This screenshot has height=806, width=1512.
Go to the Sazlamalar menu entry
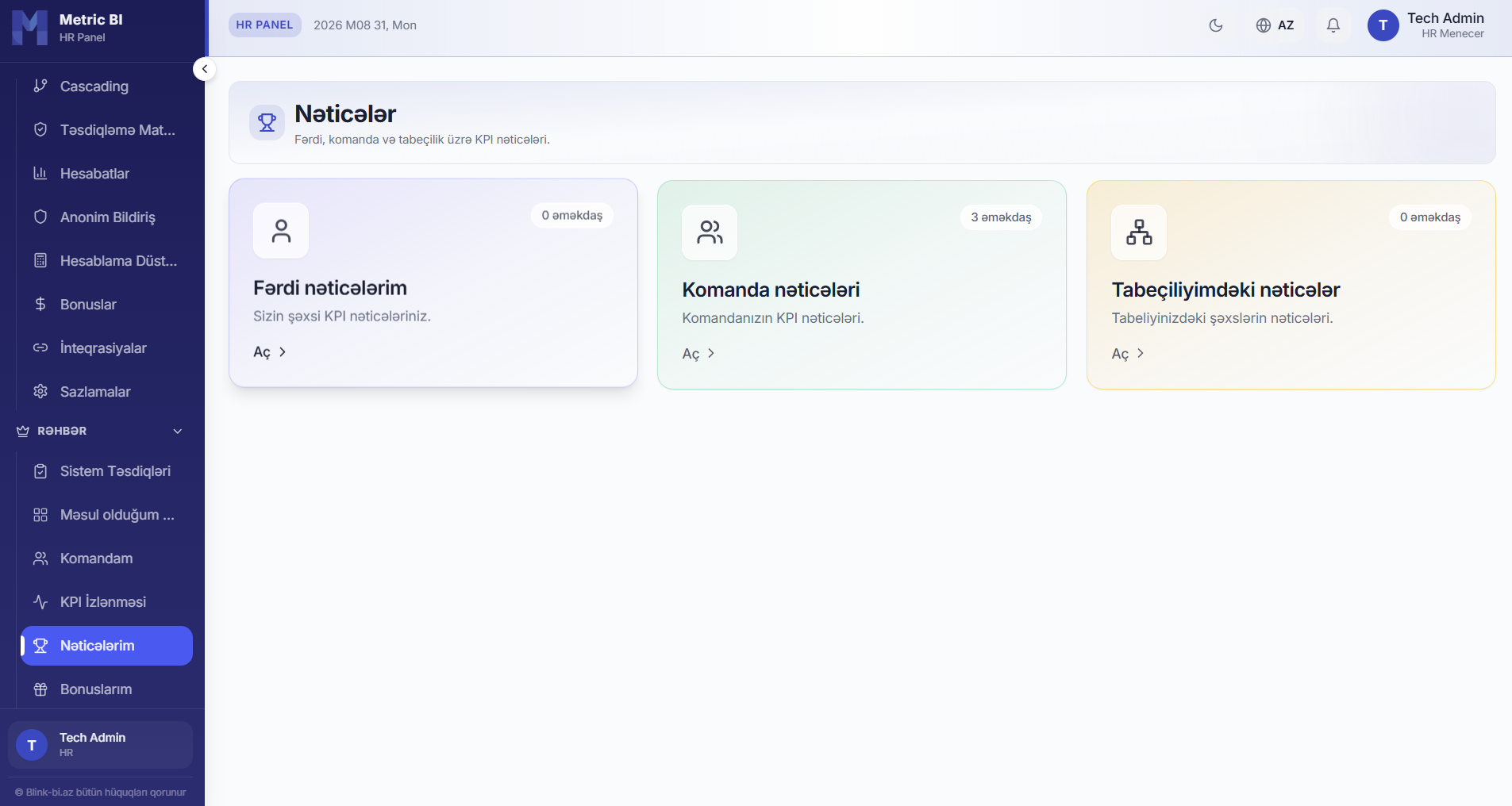coord(106,391)
